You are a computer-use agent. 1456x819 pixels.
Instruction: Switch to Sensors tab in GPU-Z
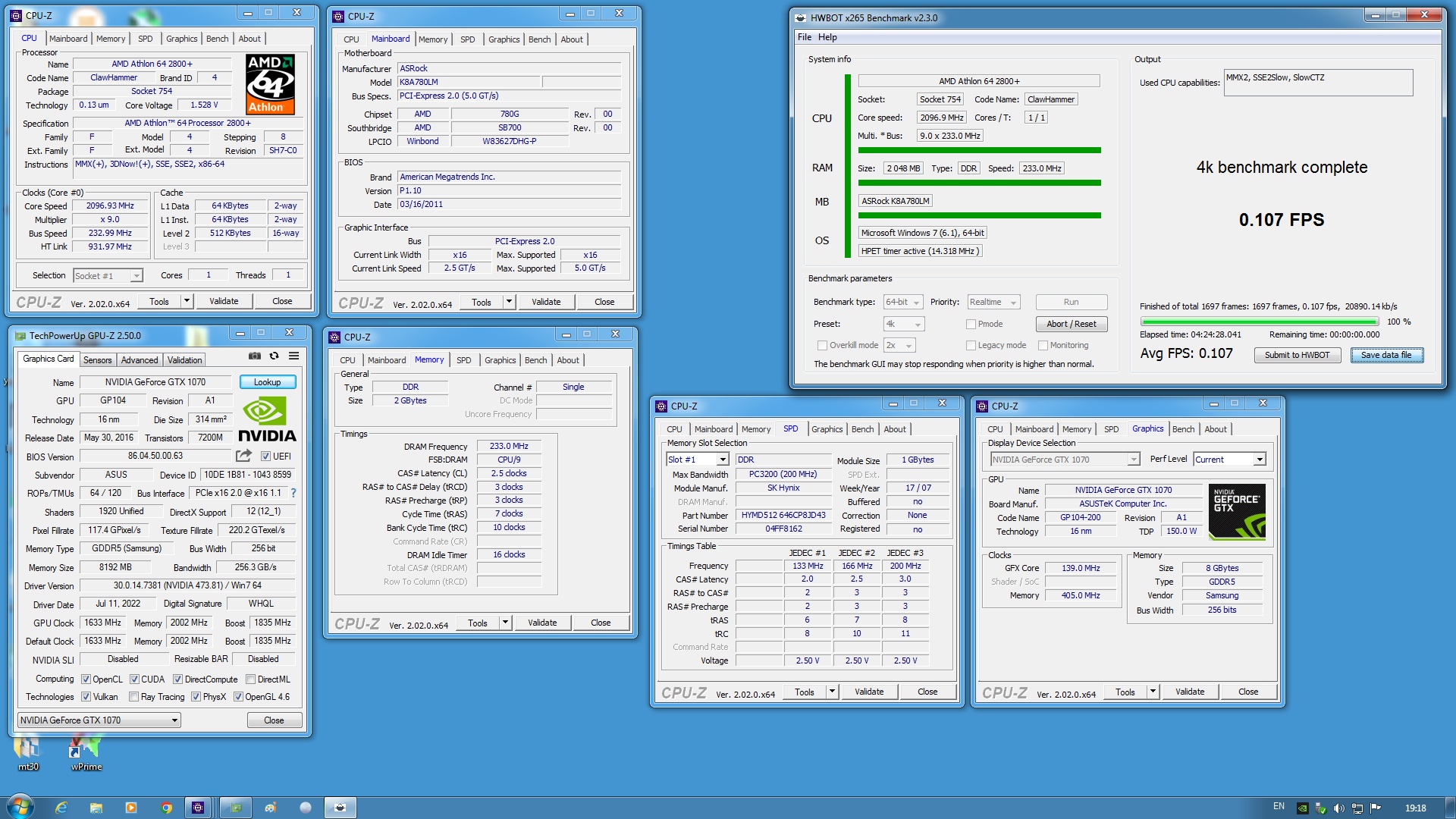click(x=97, y=360)
